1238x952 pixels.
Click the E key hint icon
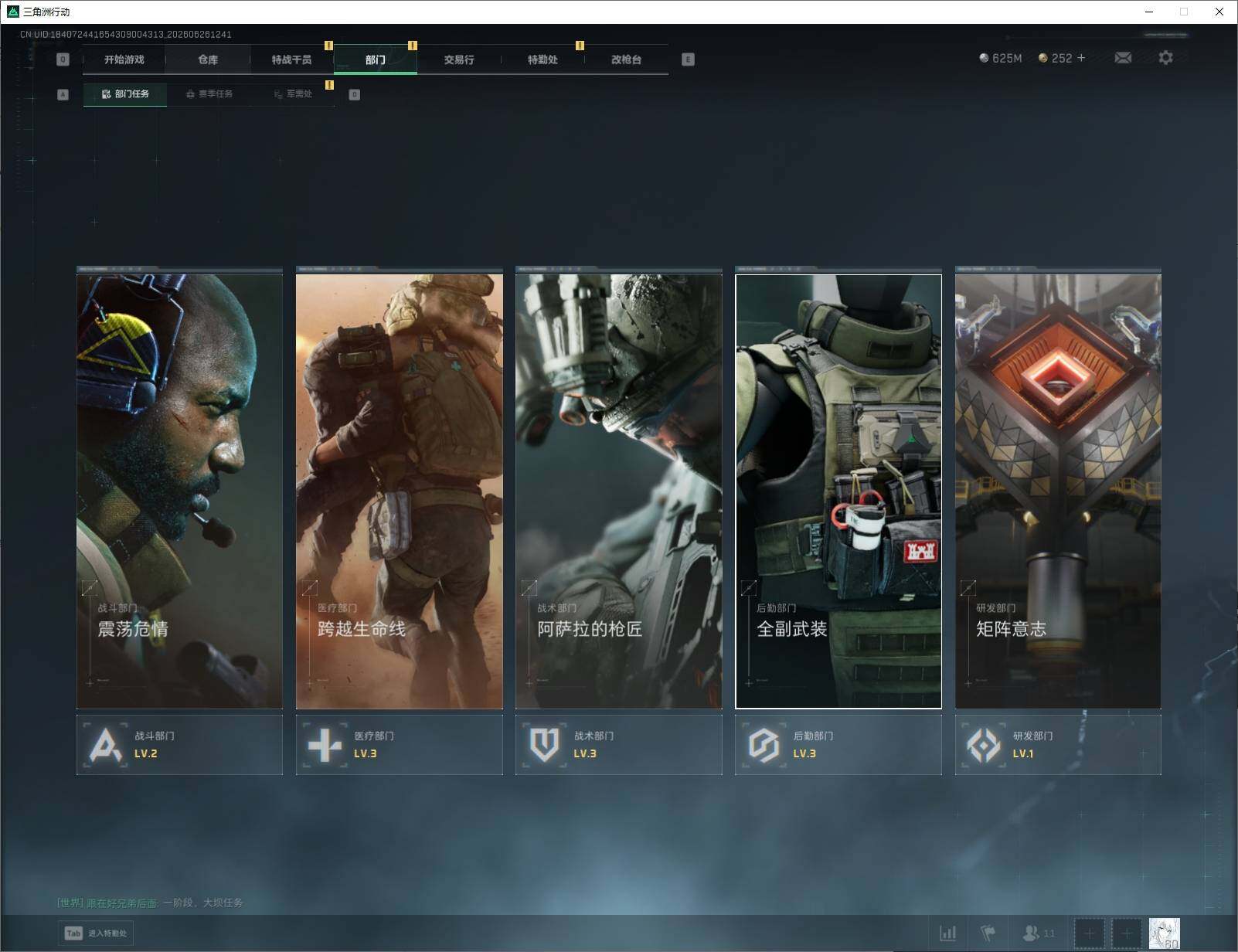click(688, 59)
